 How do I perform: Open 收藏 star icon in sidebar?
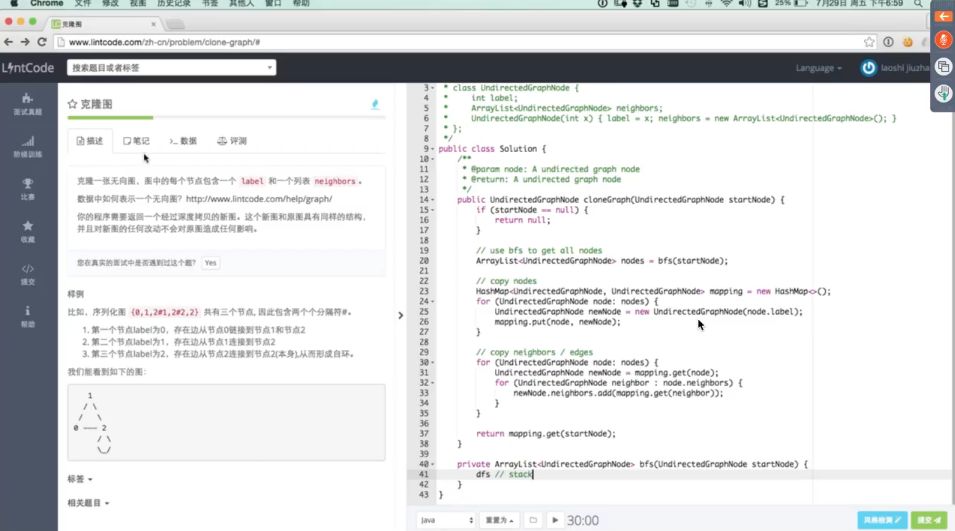[27, 231]
